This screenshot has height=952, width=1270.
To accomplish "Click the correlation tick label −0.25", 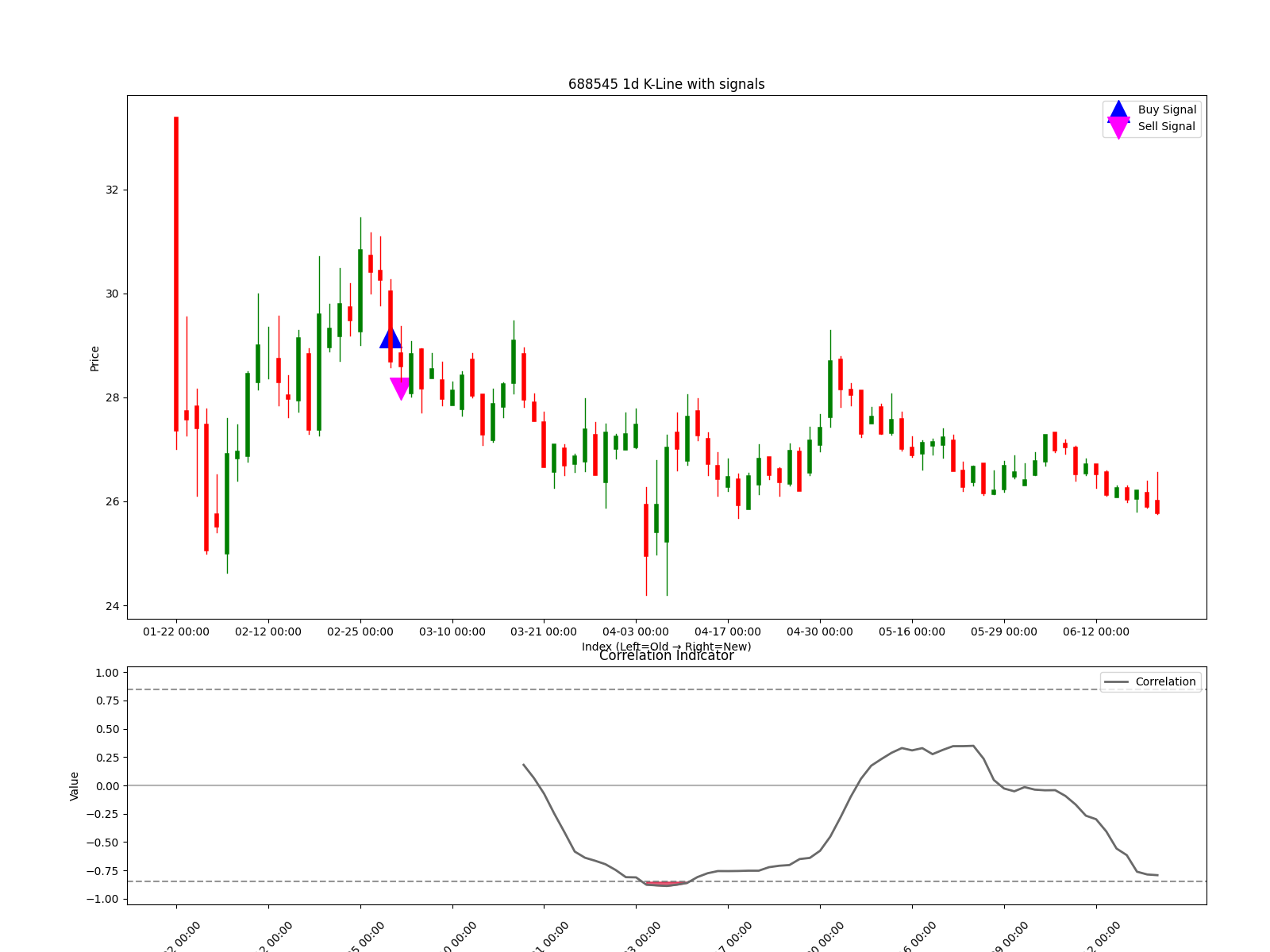I will [x=103, y=814].
